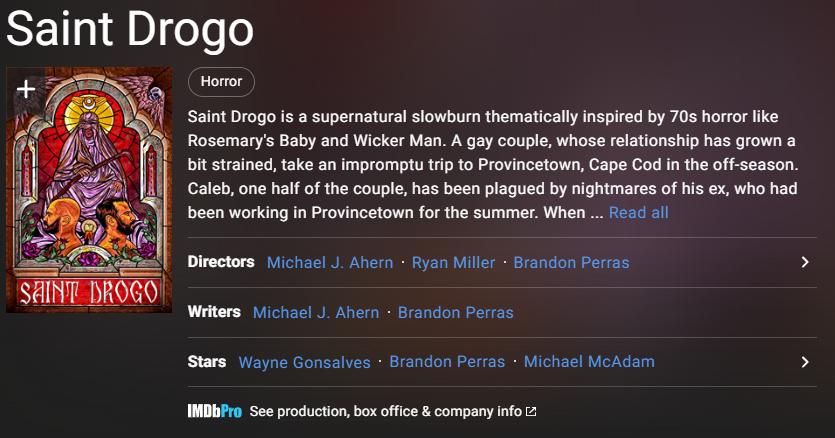Click the Stars label link
835x438 pixels.
coord(206,362)
